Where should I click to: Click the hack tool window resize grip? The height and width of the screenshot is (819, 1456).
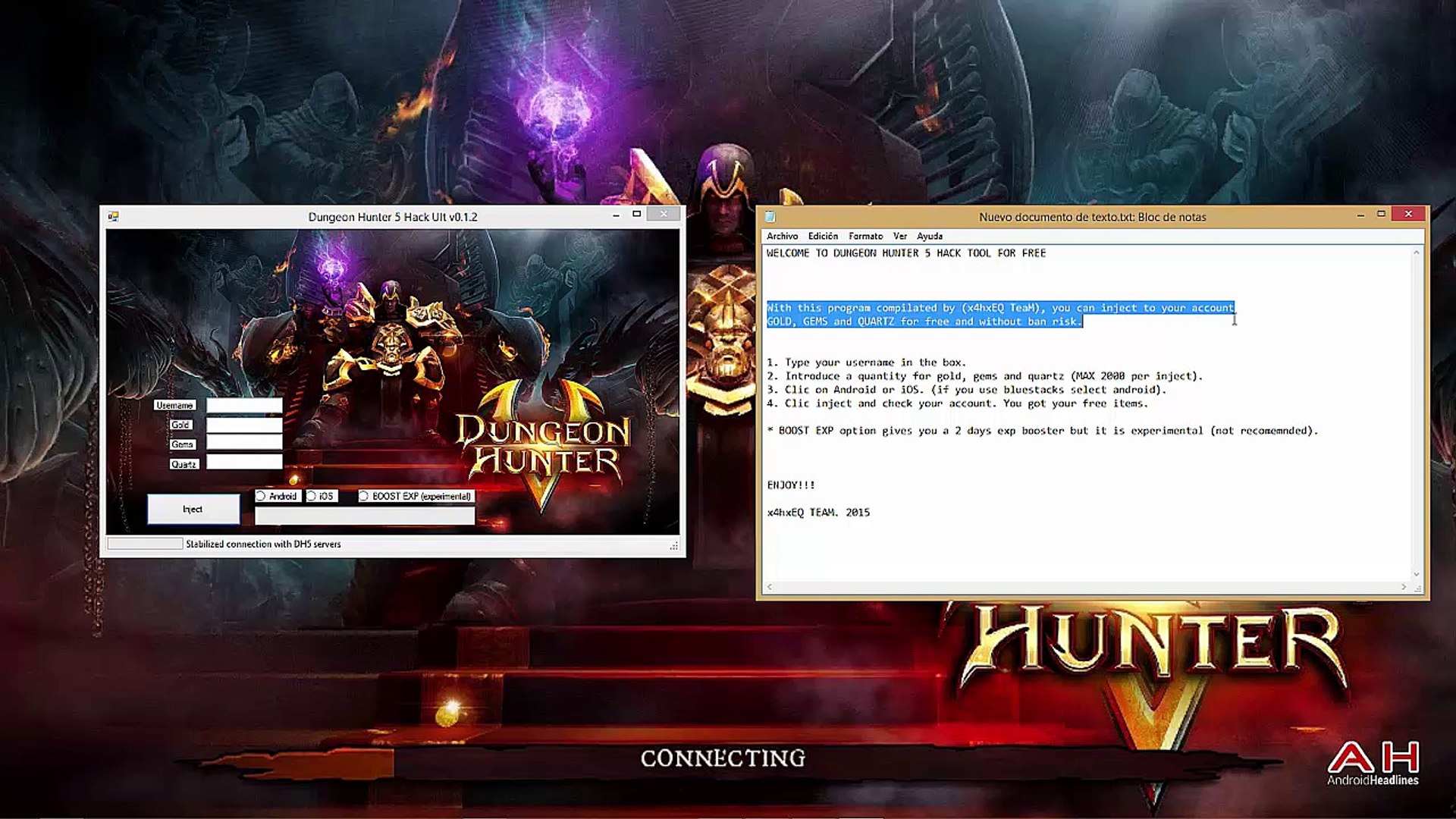tap(674, 546)
